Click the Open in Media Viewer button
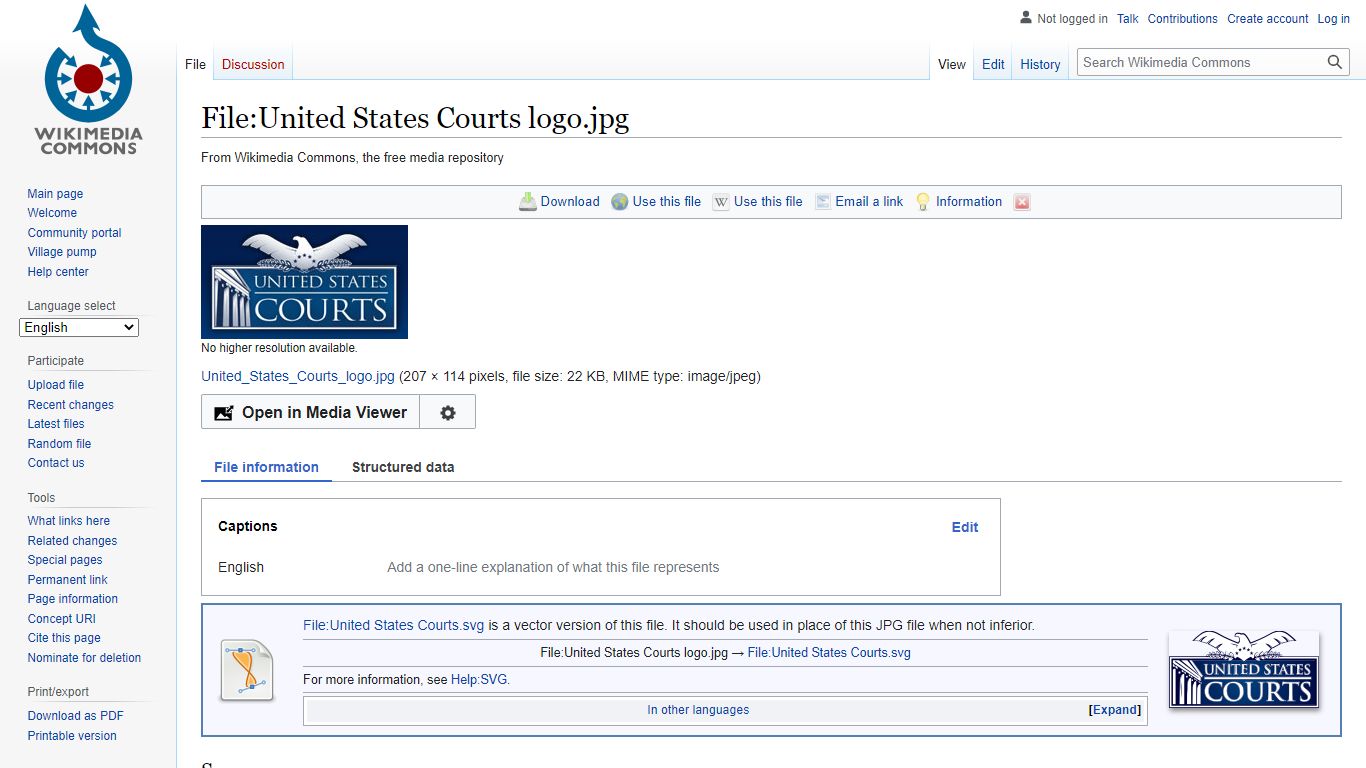Image resolution: width=1366 pixels, height=768 pixels. pos(310,412)
